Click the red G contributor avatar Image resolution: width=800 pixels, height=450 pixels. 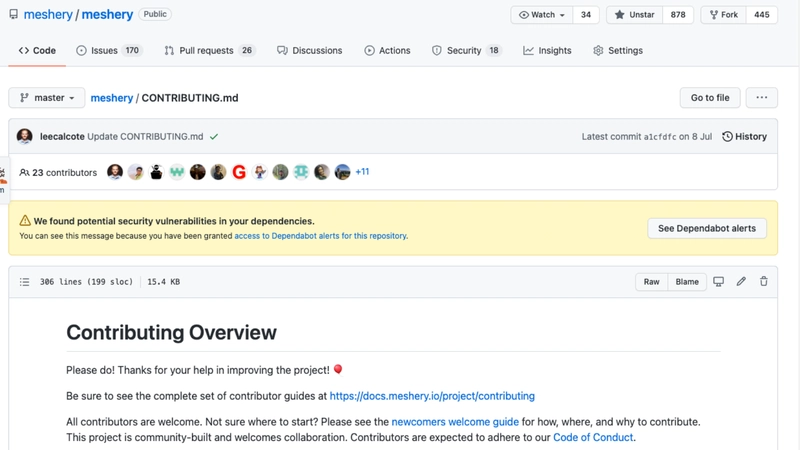pos(239,172)
